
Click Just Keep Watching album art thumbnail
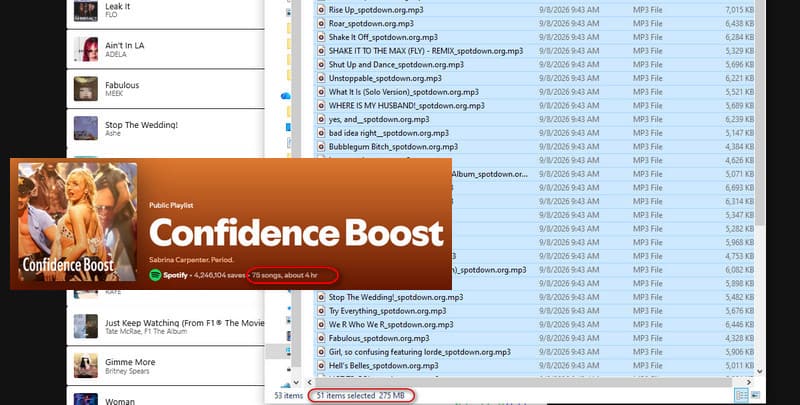[x=85, y=326]
